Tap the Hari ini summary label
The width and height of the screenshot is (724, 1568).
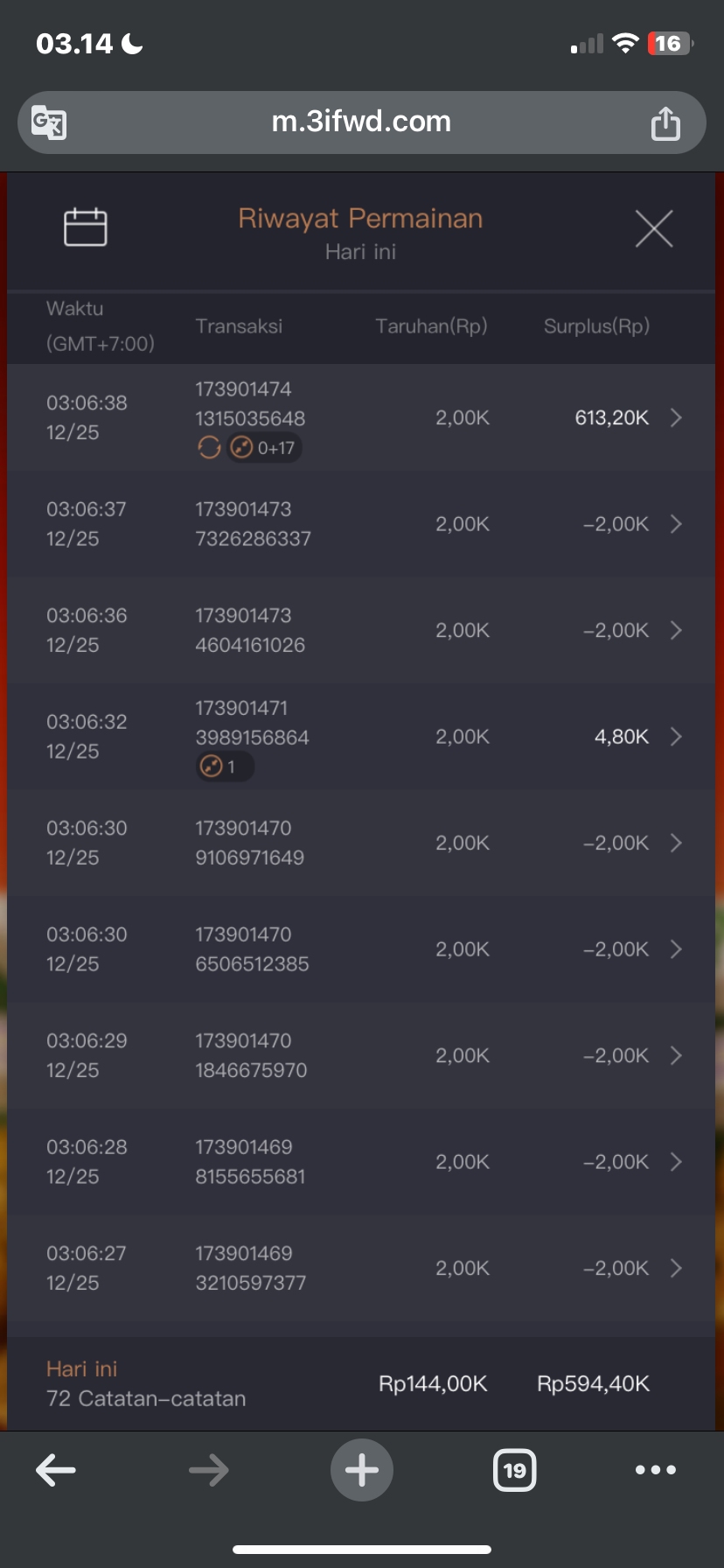point(82,1368)
